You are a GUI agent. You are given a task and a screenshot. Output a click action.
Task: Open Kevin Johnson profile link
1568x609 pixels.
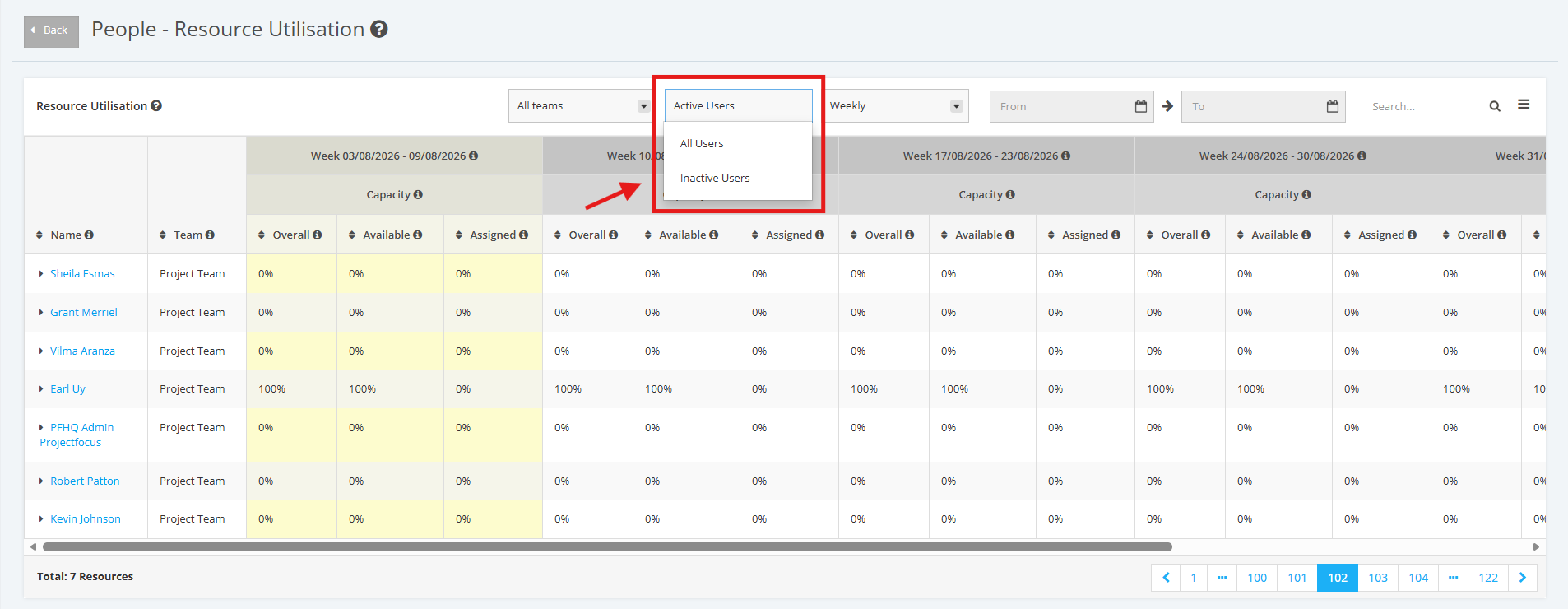click(86, 519)
